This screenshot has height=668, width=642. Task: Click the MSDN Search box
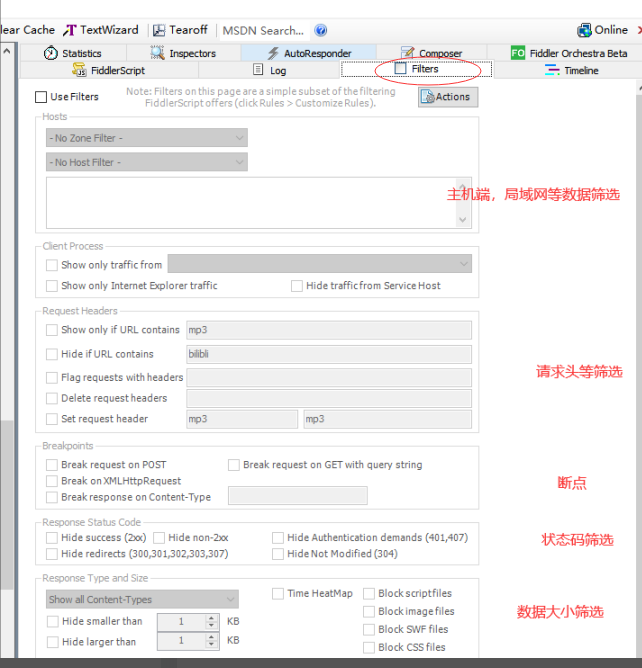point(263,31)
